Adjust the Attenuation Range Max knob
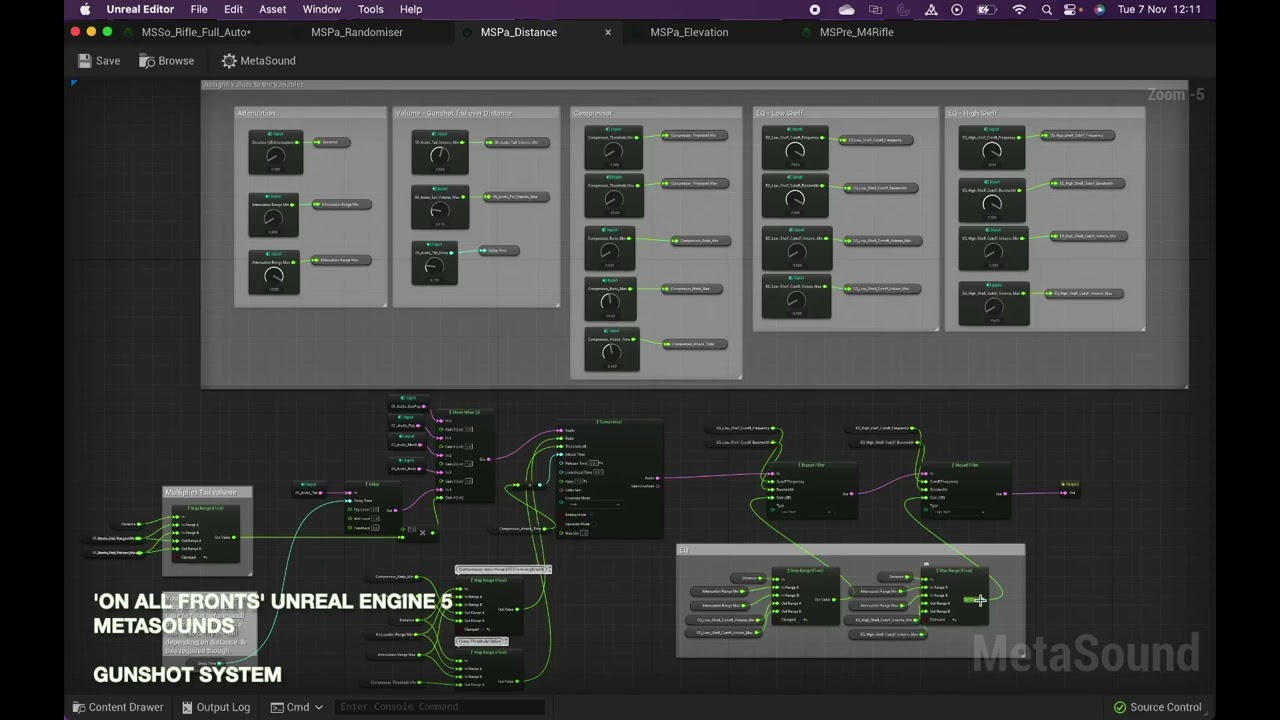The height and width of the screenshot is (720, 1280). point(273,275)
